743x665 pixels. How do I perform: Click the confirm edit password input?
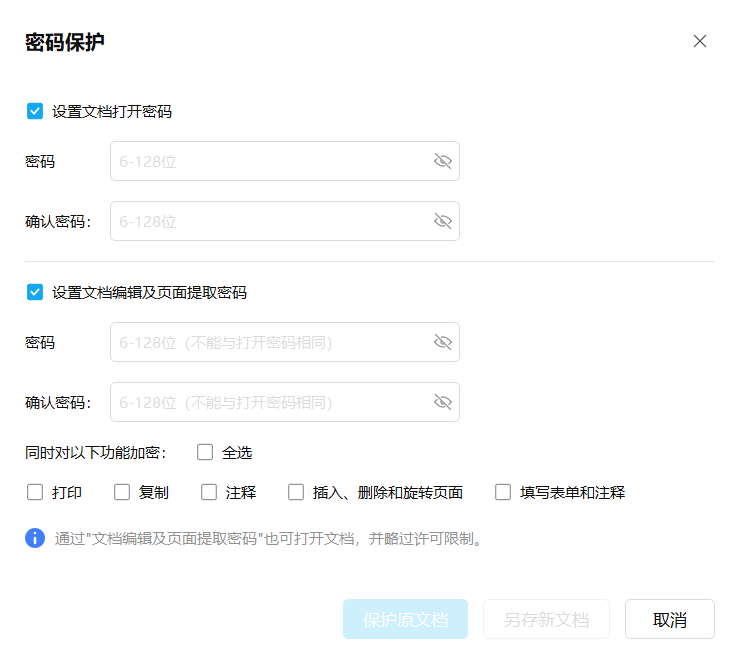click(270, 402)
